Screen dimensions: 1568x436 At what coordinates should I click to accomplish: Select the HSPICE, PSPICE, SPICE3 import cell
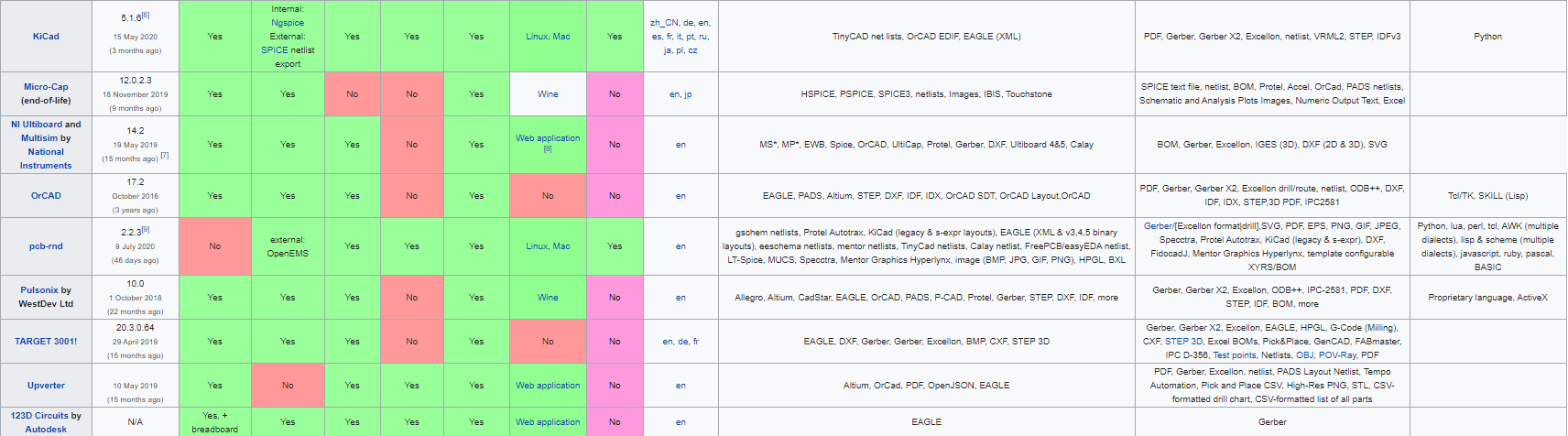point(927,94)
